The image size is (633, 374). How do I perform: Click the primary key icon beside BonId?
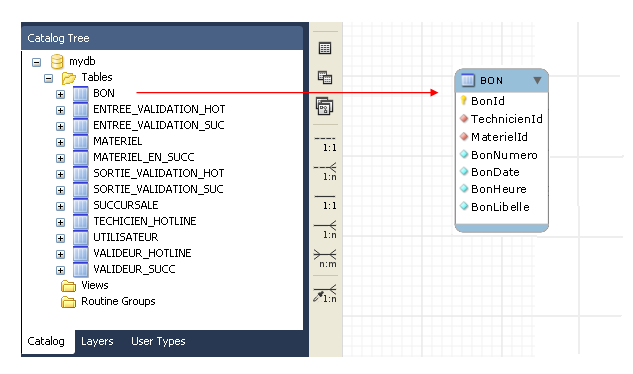(463, 101)
